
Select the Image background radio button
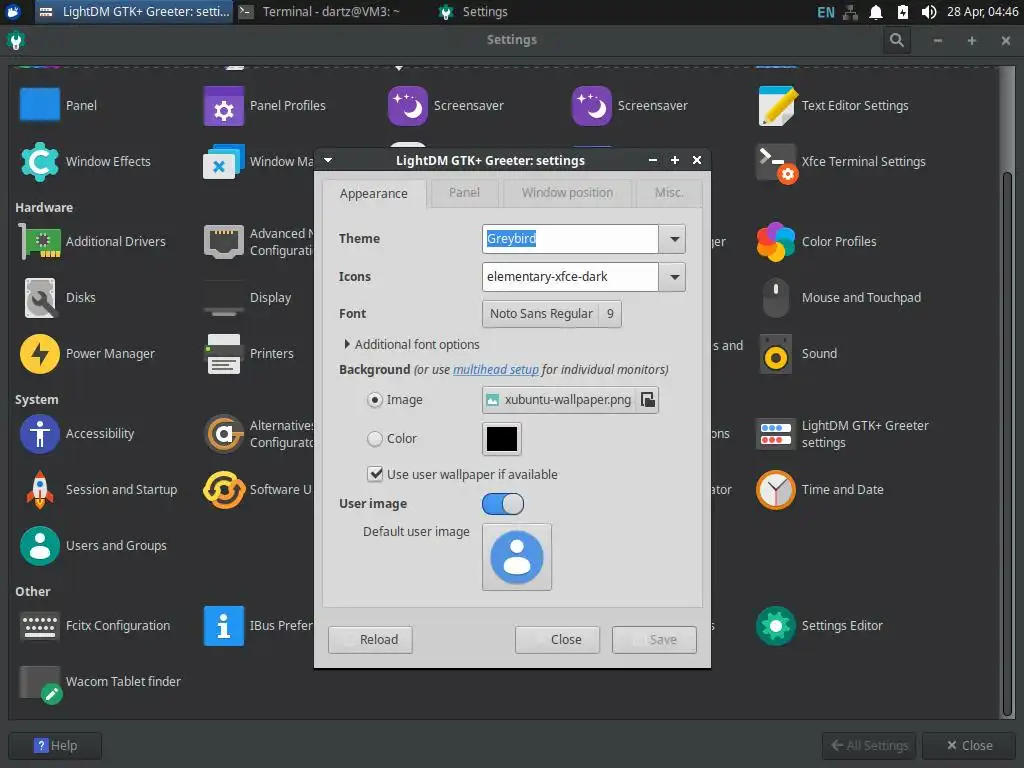[375, 400]
